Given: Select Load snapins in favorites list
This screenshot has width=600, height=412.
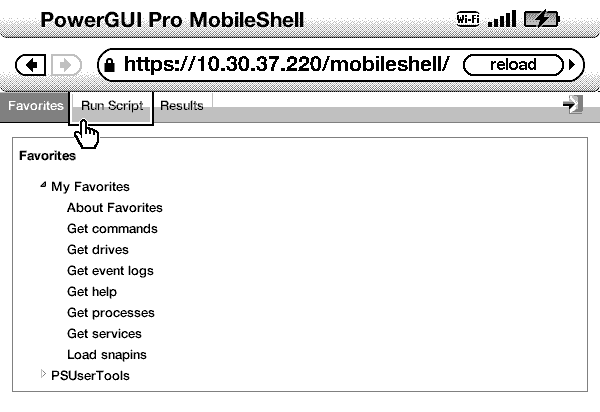Looking at the screenshot, I should coord(106,355).
